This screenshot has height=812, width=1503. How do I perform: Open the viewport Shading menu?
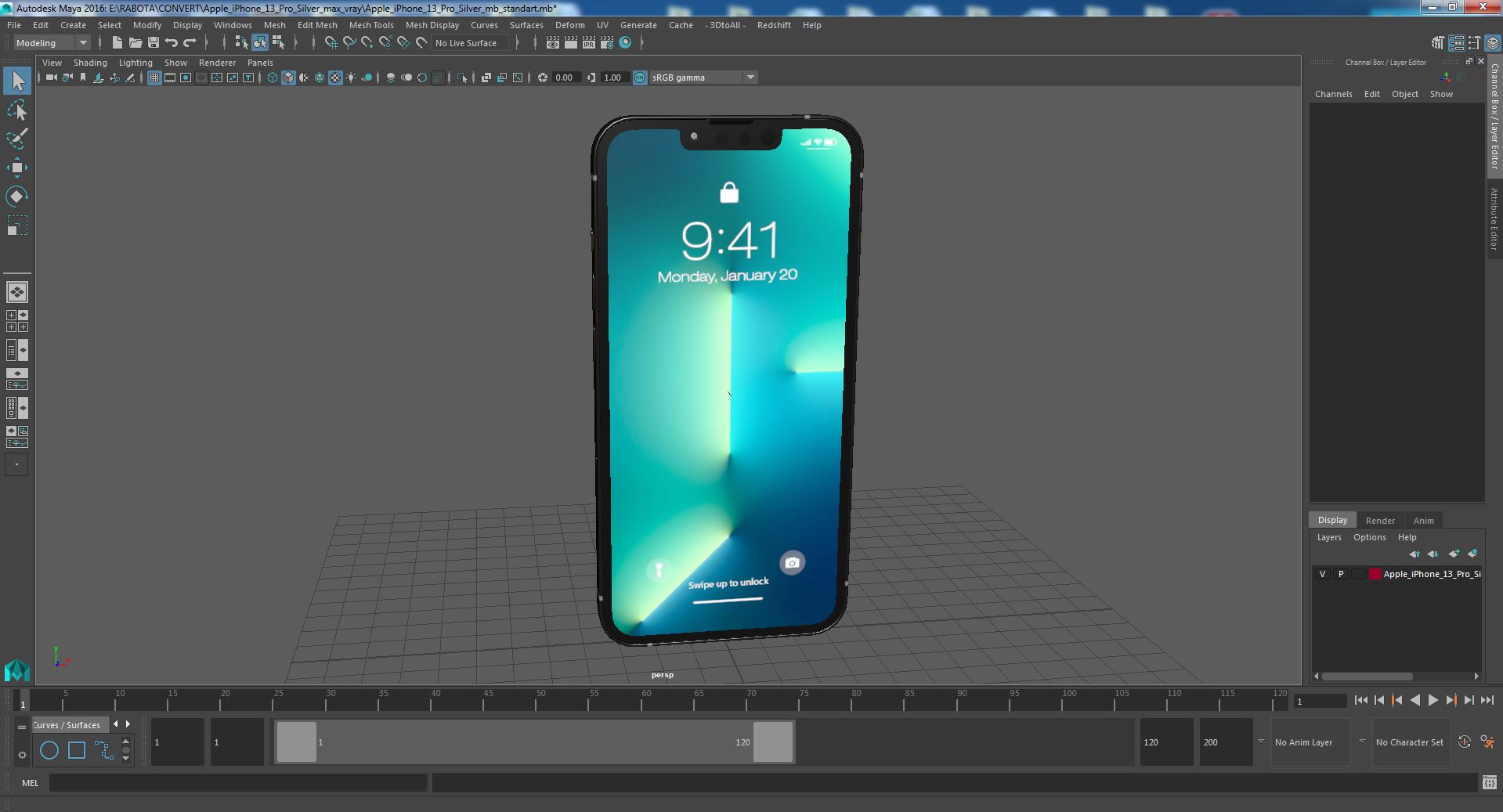[90, 63]
